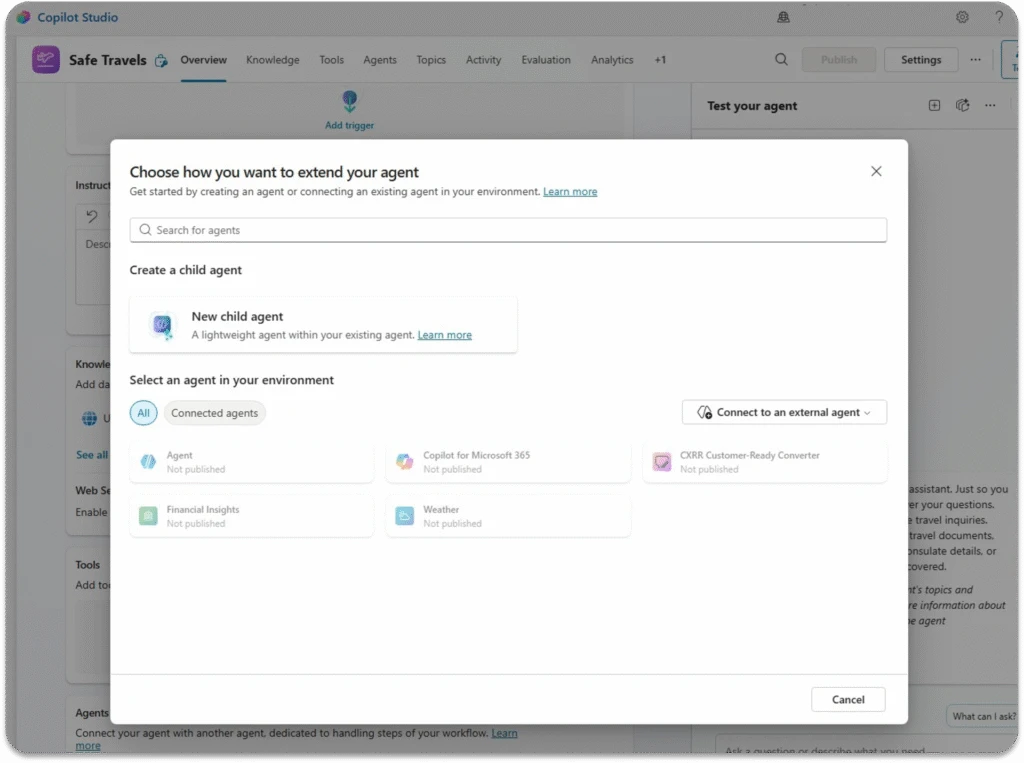Click the Copilot for Microsoft 365 icon
Screen dimensions: 1024x763
click(x=404, y=462)
